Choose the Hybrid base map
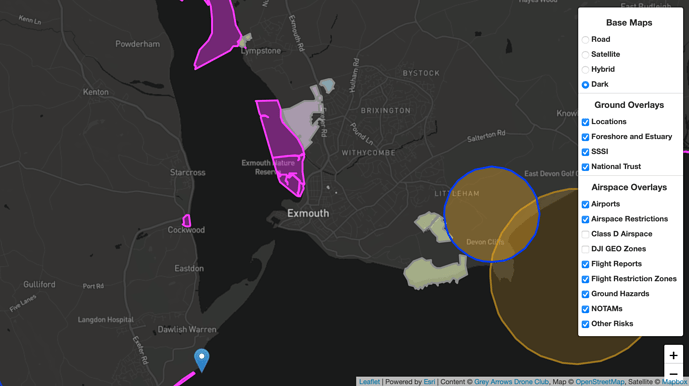 coord(585,69)
